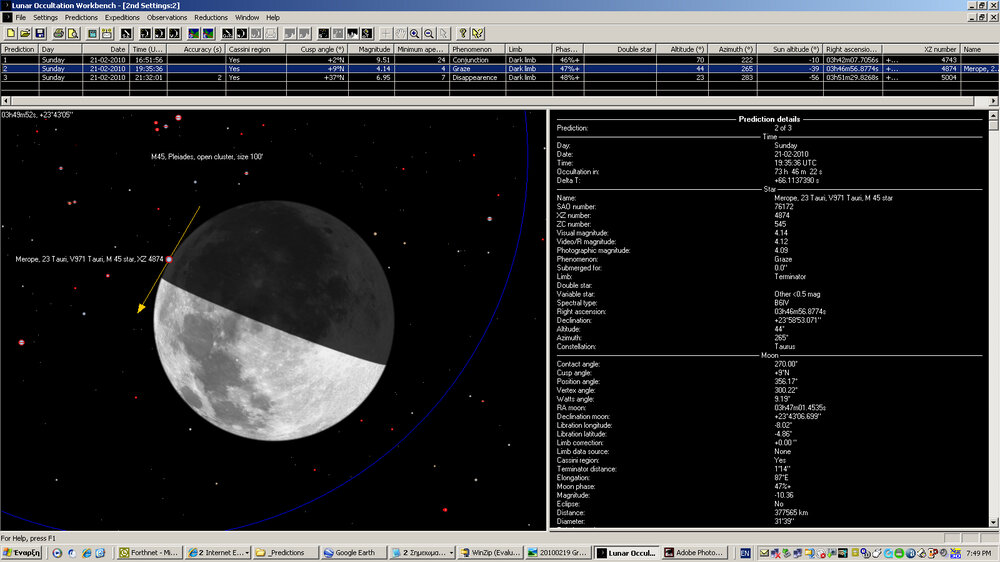Open the Reductions menu
The width and height of the screenshot is (1000, 562).
pos(211,17)
